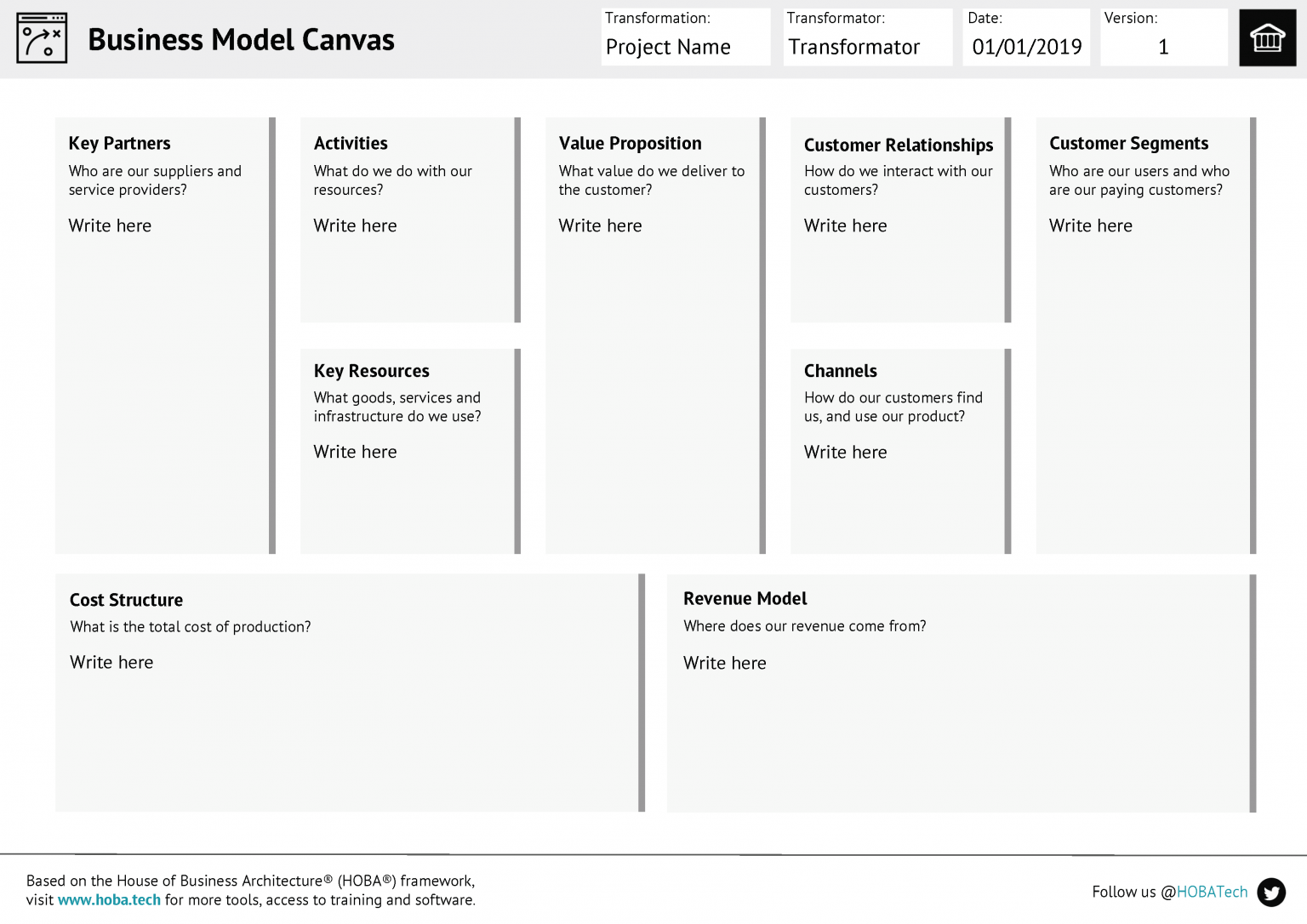Click Write here under Value Proposition

tap(600, 225)
